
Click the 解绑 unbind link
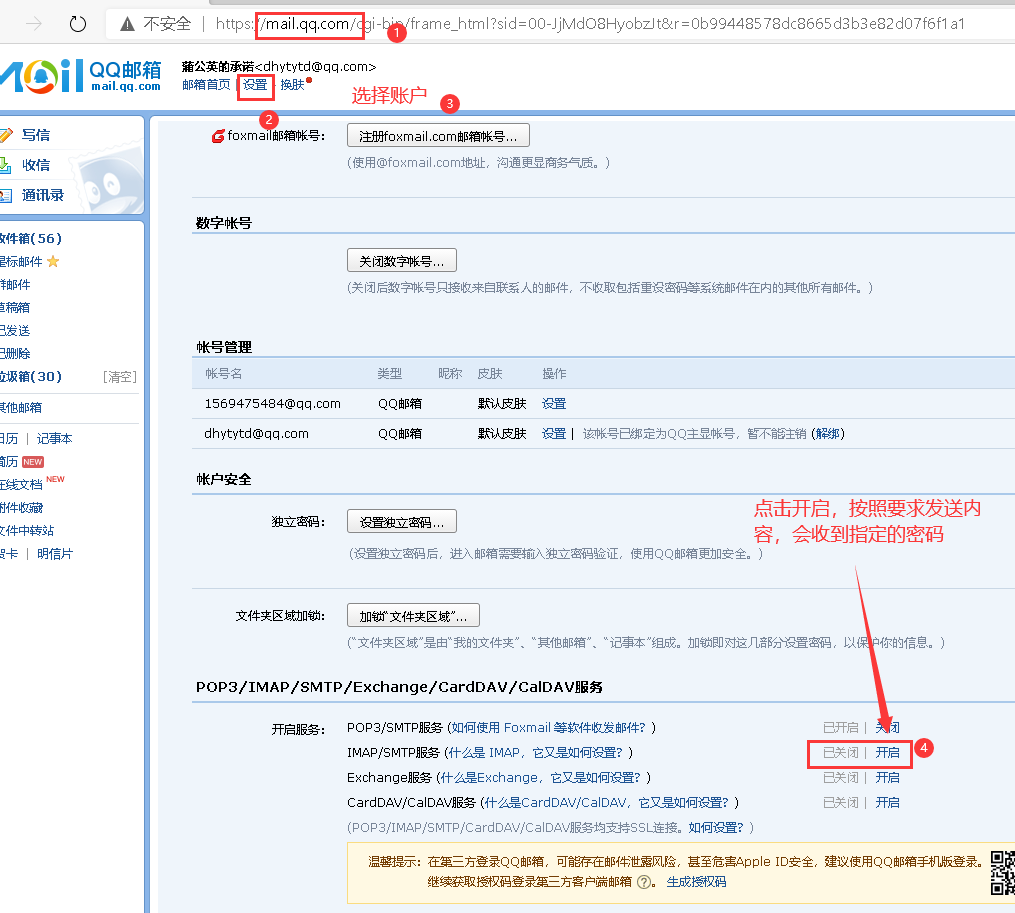coord(828,433)
